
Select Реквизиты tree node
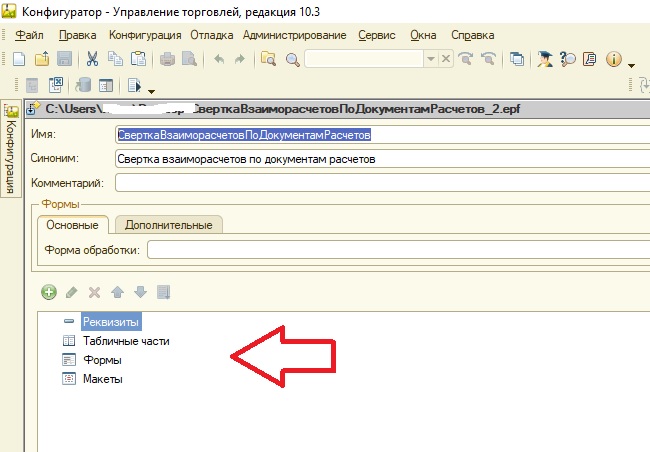pyautogui.click(x=111, y=322)
